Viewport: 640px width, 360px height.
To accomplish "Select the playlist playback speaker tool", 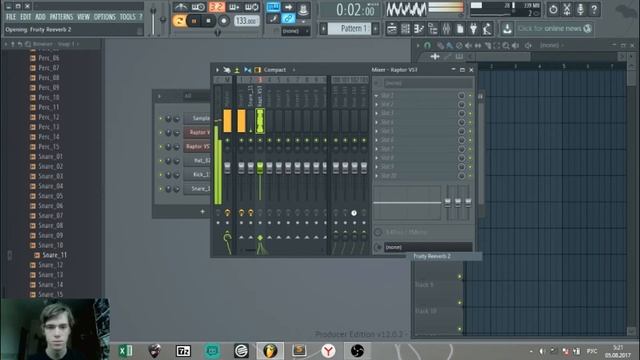I will pos(516,45).
